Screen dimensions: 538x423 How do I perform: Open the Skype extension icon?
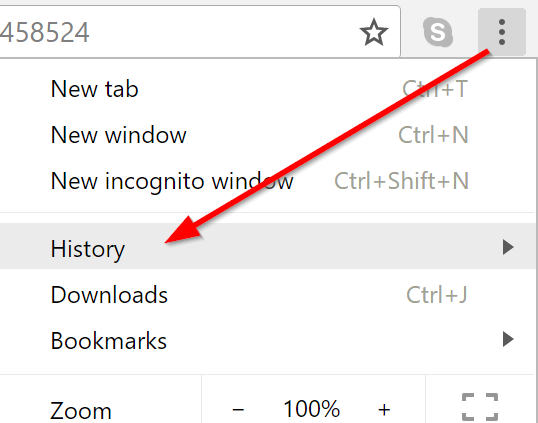[x=438, y=32]
